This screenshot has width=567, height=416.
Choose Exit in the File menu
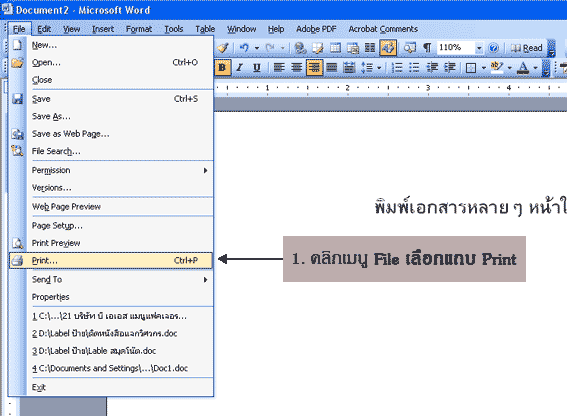pos(111,387)
